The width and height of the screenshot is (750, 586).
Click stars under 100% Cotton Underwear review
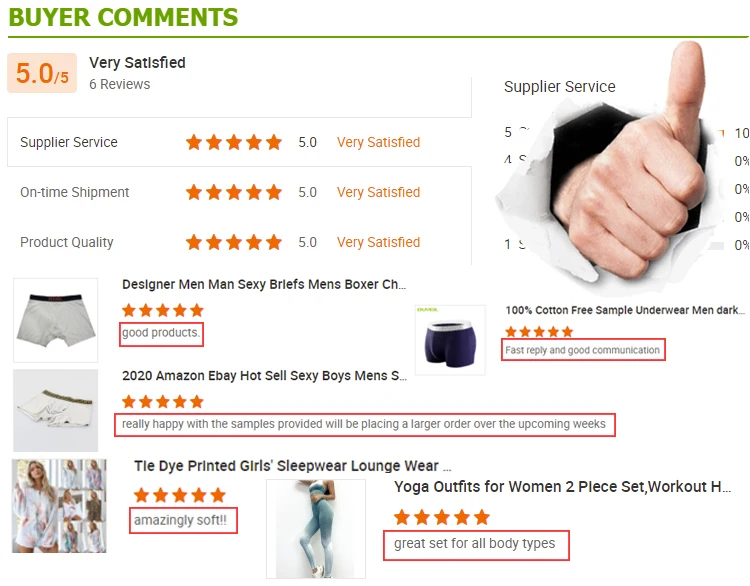539,332
